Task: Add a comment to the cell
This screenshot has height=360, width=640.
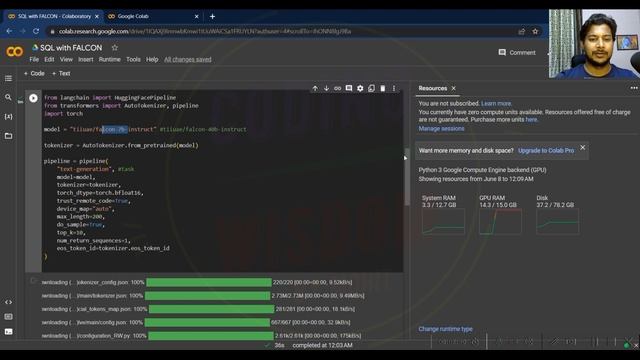Action: pyautogui.click(x=349, y=88)
